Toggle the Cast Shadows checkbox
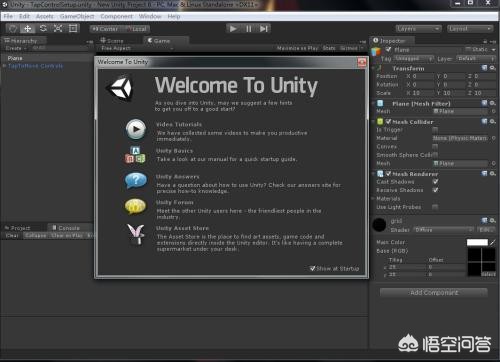 coord(435,182)
